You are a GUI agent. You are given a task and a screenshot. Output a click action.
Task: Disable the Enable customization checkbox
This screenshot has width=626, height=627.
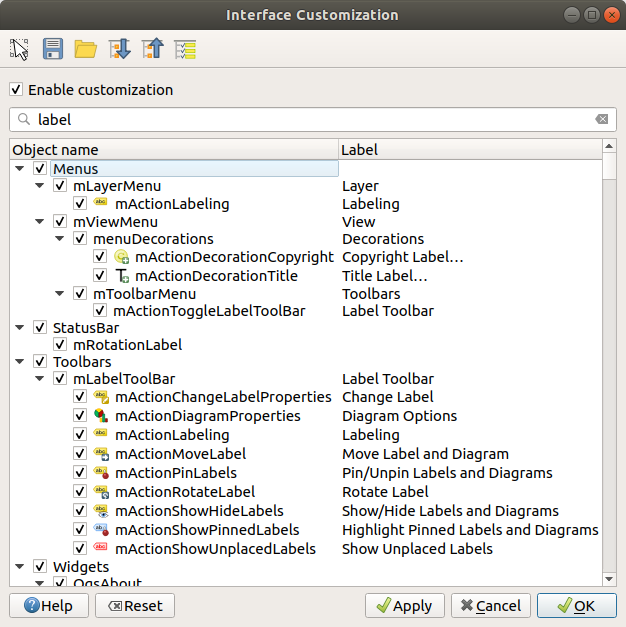16,90
